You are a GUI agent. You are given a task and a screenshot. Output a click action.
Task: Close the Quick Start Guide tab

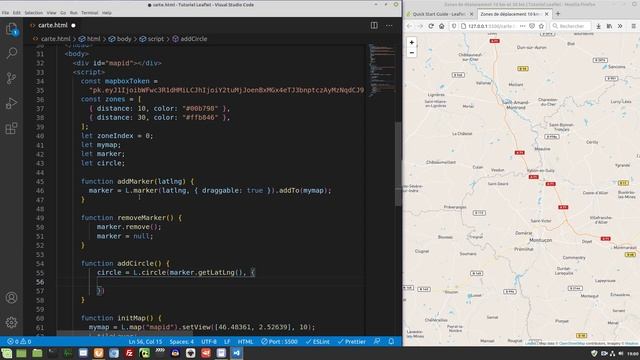coord(471,14)
